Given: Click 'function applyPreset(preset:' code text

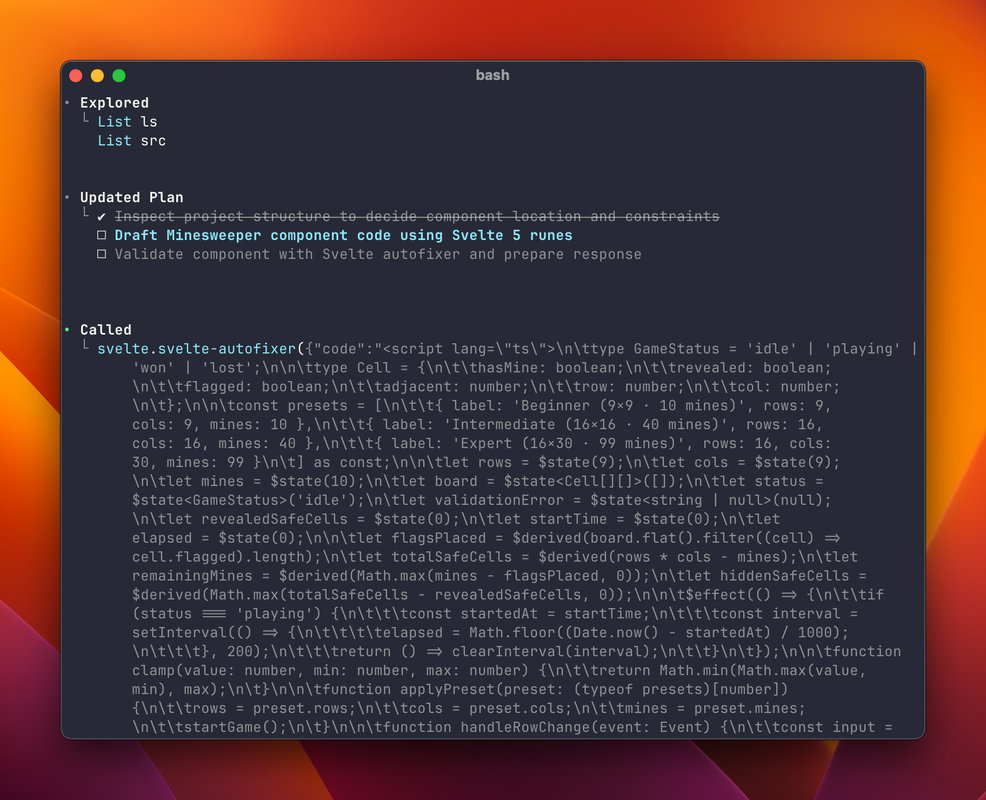Looking at the screenshot, I should [x=443, y=689].
